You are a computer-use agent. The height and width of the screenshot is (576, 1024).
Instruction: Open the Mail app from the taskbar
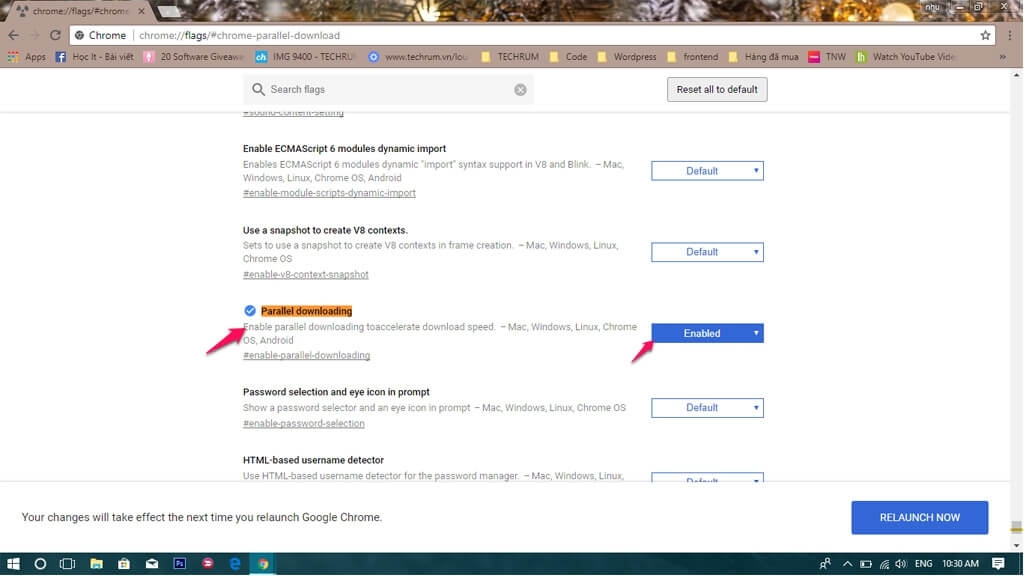pyautogui.click(x=152, y=564)
